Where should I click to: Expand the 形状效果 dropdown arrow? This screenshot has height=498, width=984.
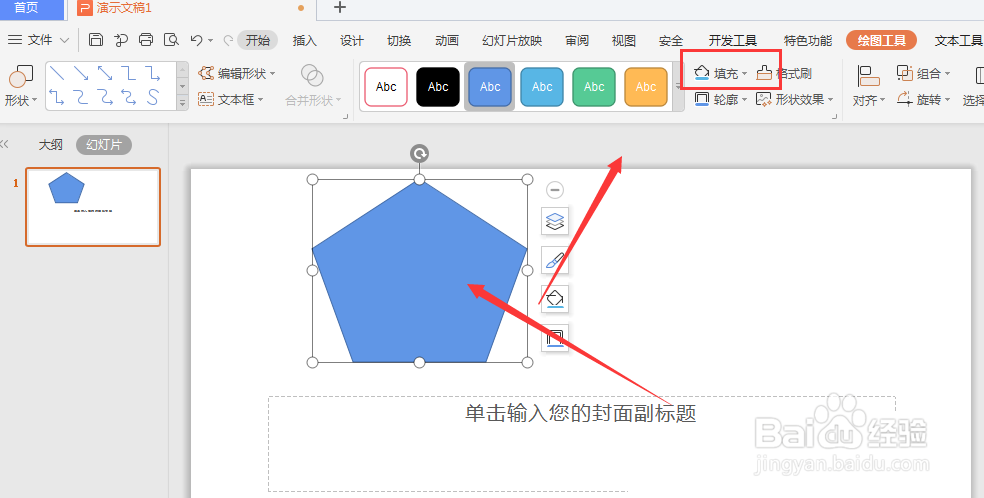click(x=830, y=100)
